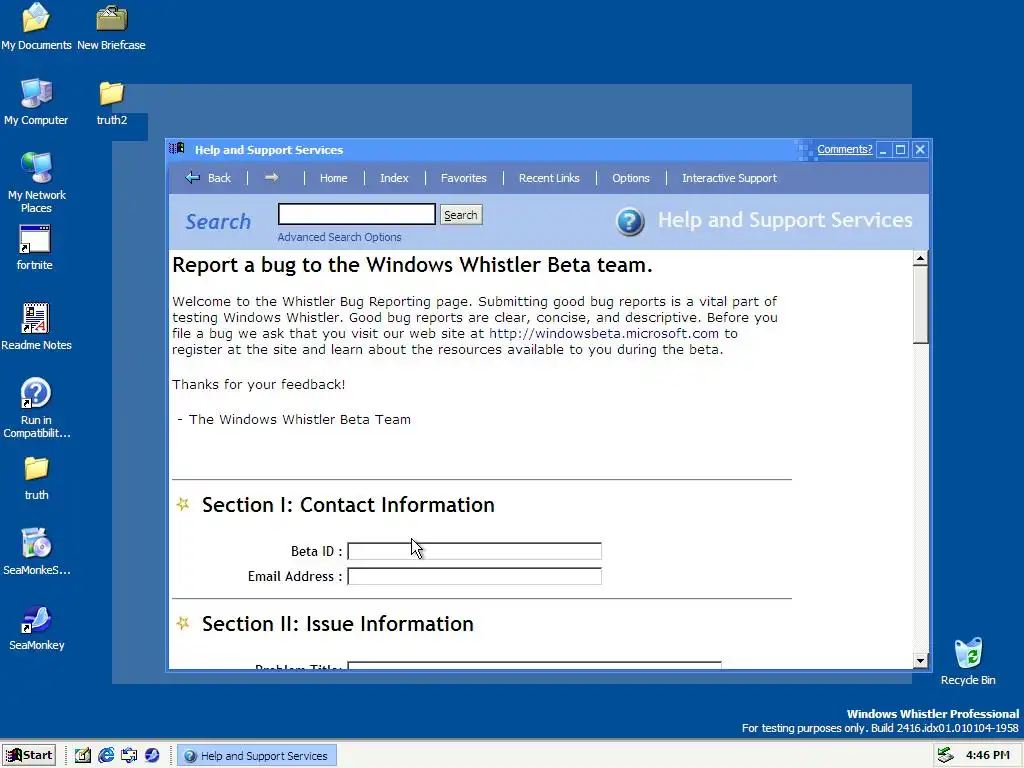Click the Back label in Help toolbar

click(x=219, y=178)
